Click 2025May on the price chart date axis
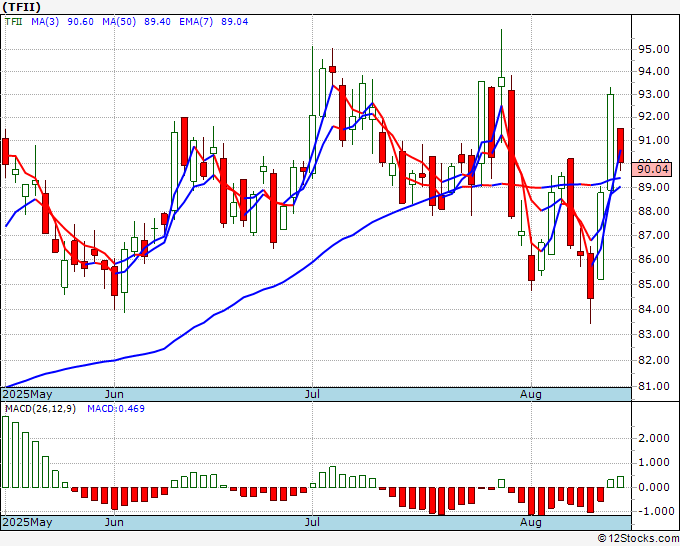The width and height of the screenshot is (680, 546). pyautogui.click(x=27, y=394)
